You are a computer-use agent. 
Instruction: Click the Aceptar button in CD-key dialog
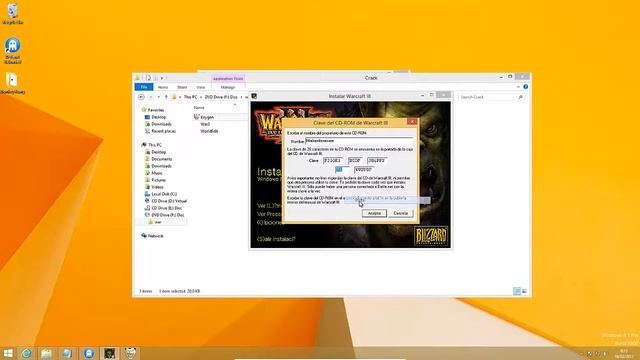click(x=374, y=213)
